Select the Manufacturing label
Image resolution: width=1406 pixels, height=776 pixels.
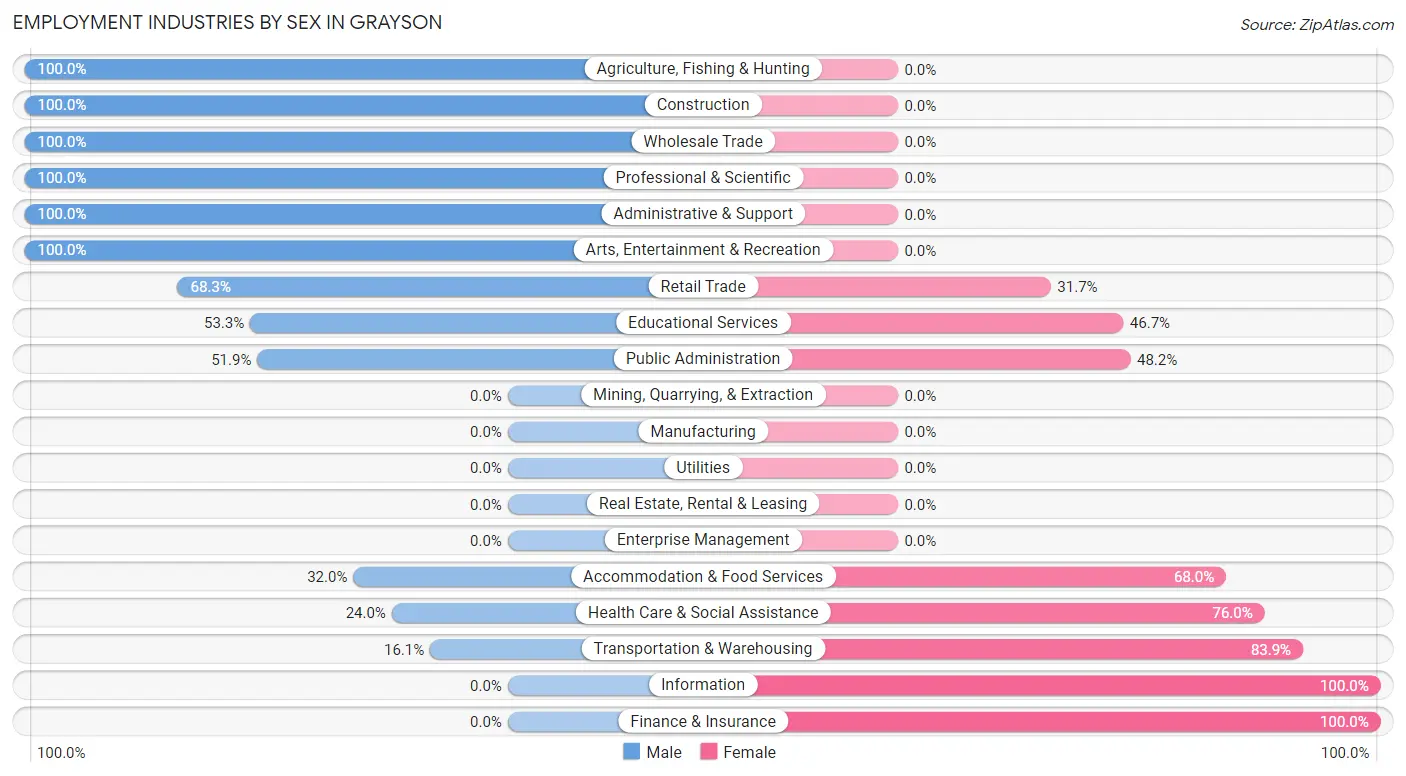pos(703,432)
